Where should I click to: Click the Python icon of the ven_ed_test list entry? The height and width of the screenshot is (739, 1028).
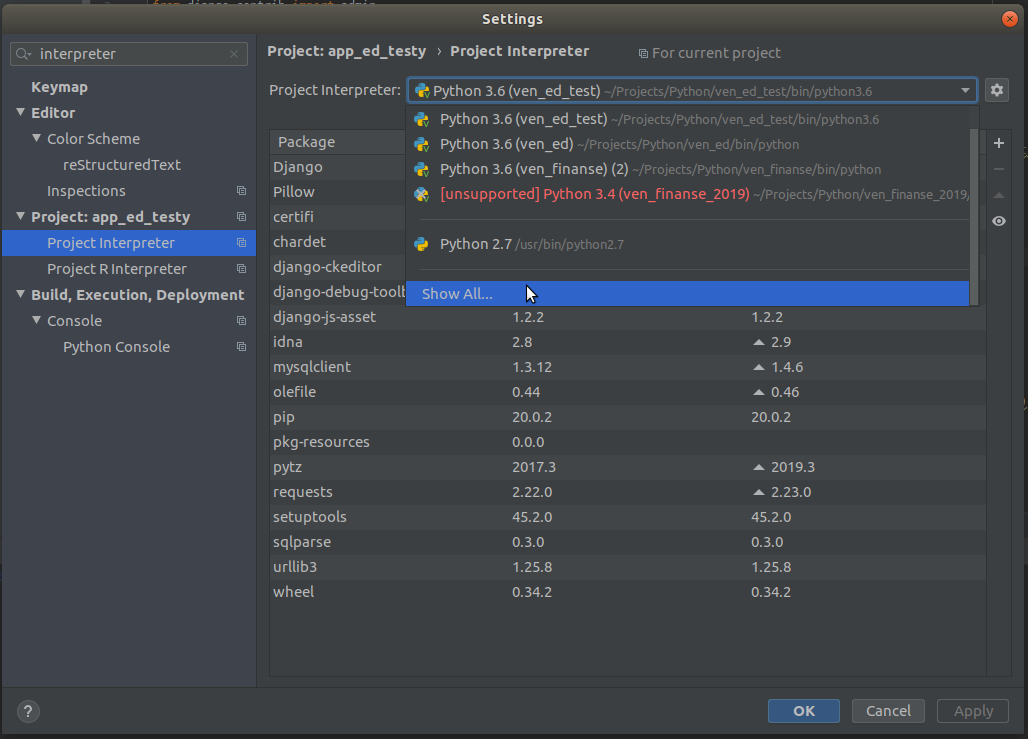click(422, 119)
